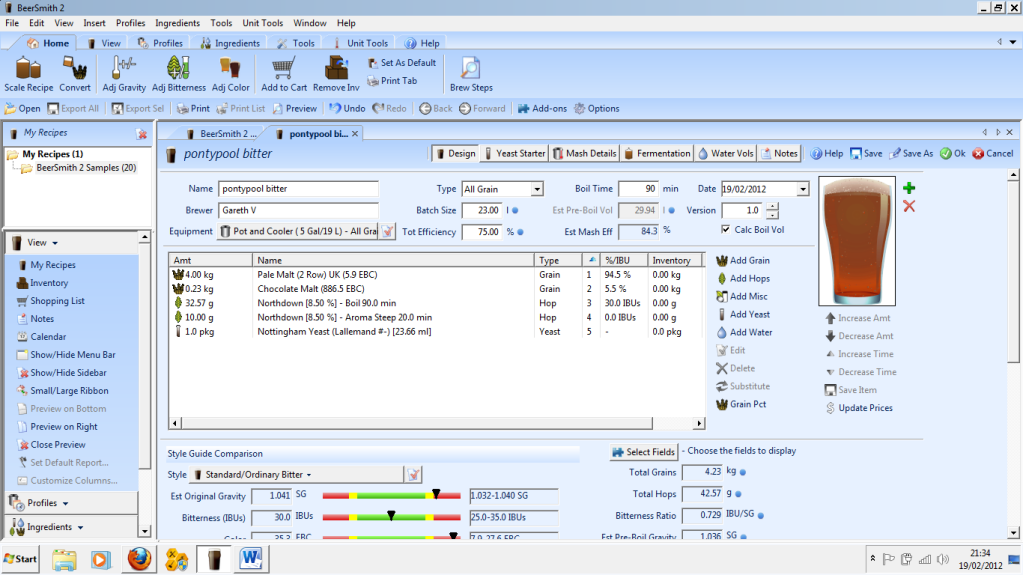1023x575 pixels.
Task: Toggle Tot Efficiency indicator dot
Action: pos(521,232)
